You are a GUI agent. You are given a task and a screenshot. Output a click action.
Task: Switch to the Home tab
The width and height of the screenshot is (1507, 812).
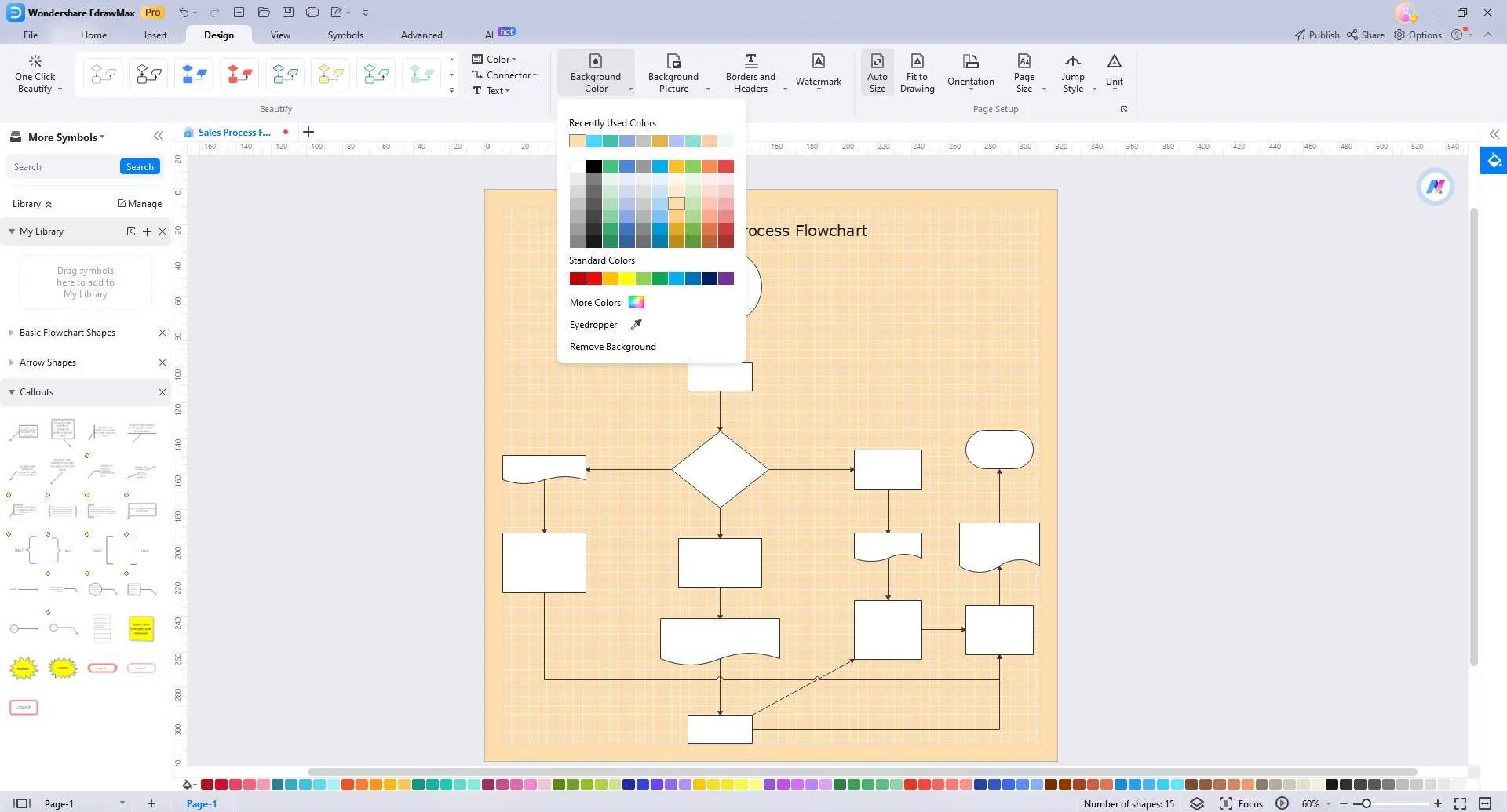click(x=93, y=35)
